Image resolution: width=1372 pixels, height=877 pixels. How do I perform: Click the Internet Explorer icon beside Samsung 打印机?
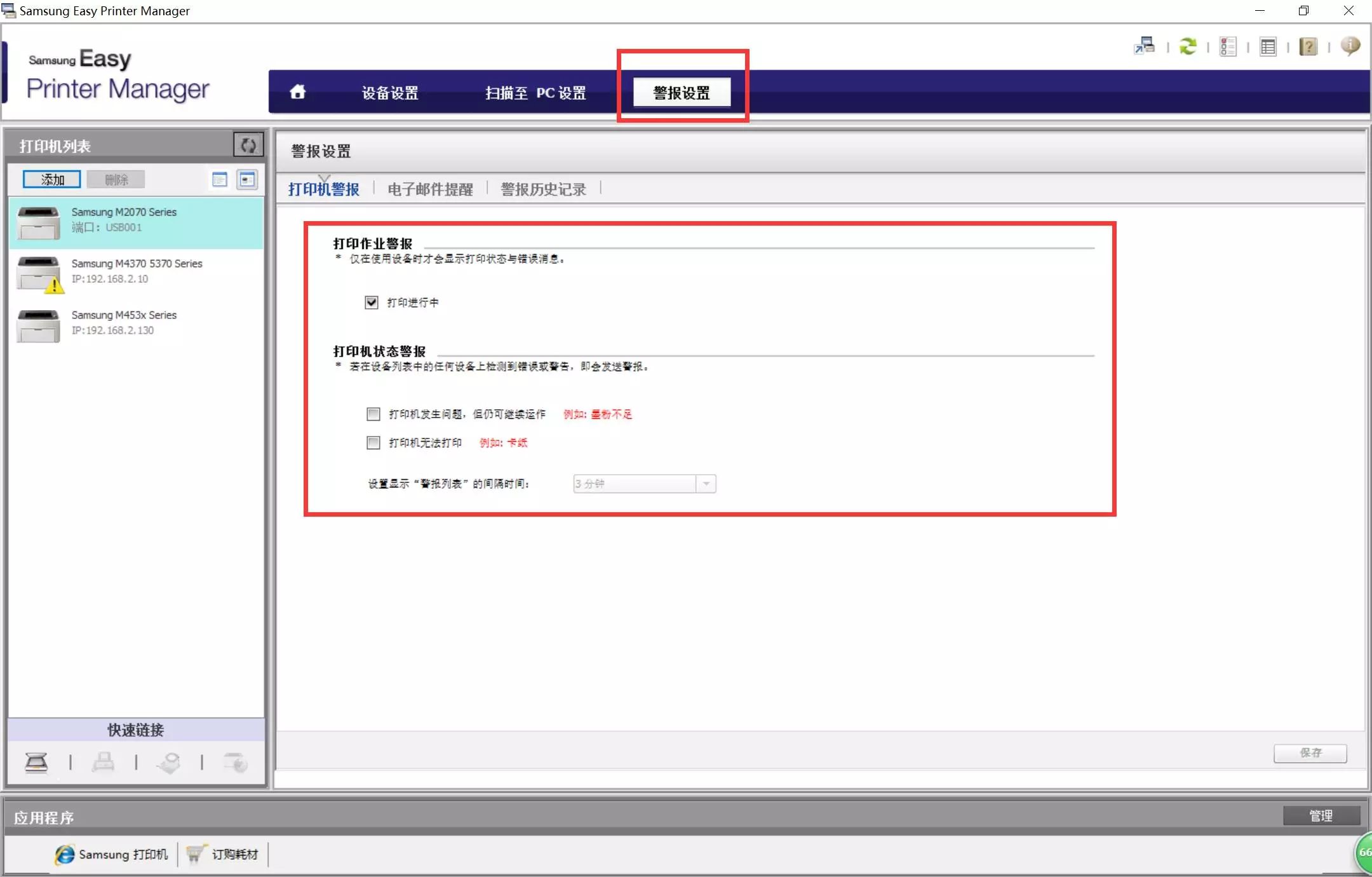point(64,855)
